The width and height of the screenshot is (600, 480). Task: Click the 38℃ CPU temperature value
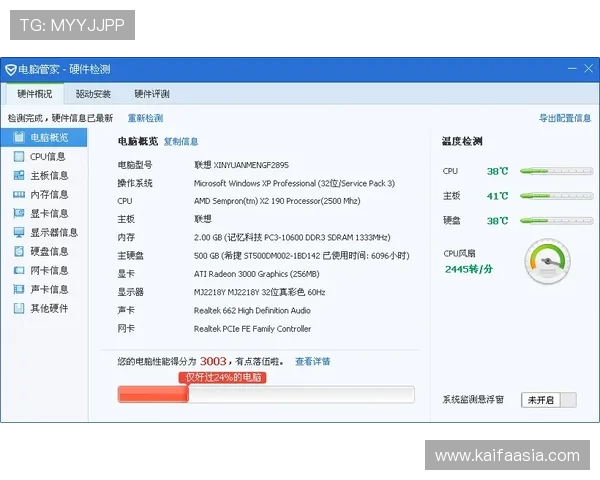[x=497, y=171]
